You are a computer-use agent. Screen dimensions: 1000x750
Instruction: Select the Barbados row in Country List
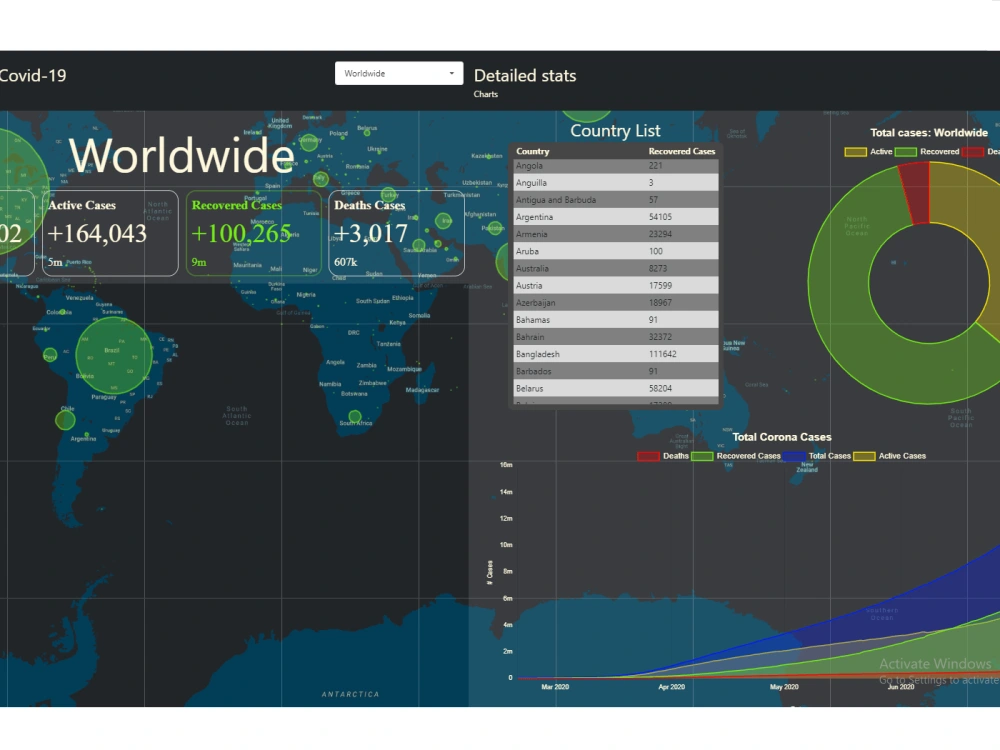point(616,371)
